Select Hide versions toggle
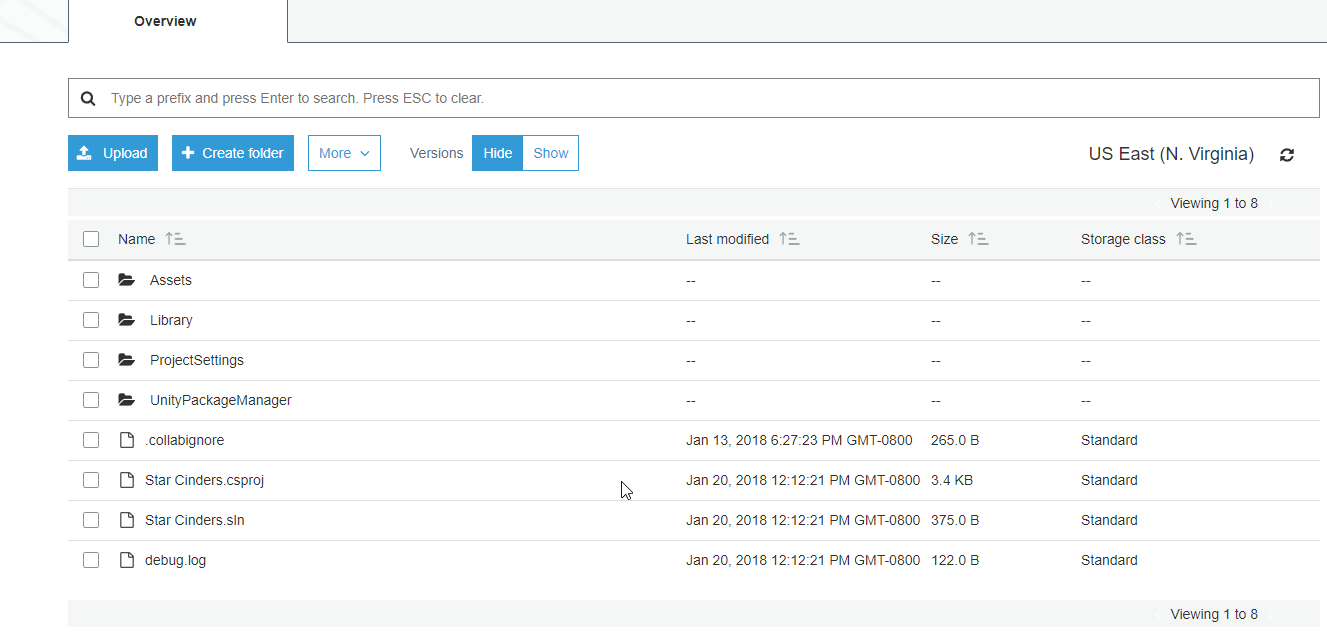Image resolution: width=1327 pixels, height=637 pixels. [497, 153]
